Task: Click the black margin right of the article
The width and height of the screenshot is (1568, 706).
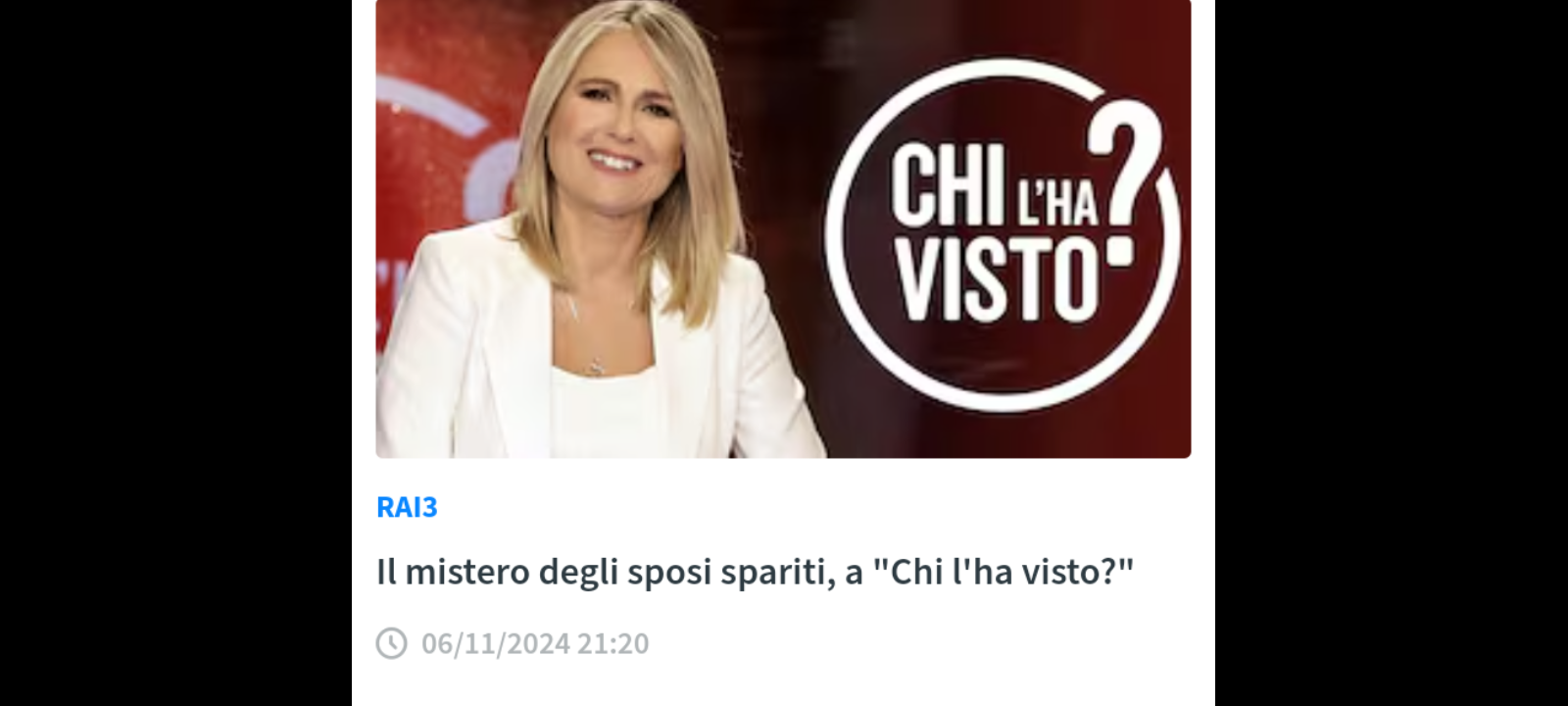Action: tap(1392, 353)
